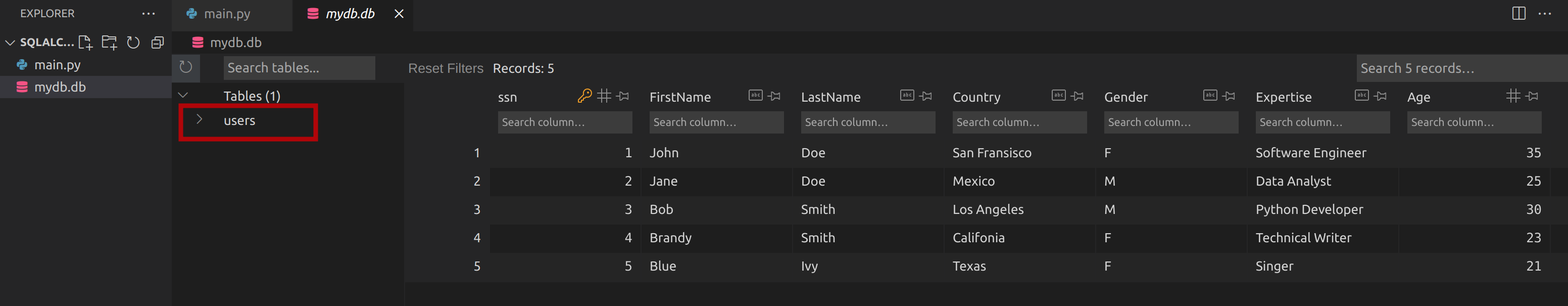
Task: Click the New File icon in Explorer
Action: (x=85, y=42)
